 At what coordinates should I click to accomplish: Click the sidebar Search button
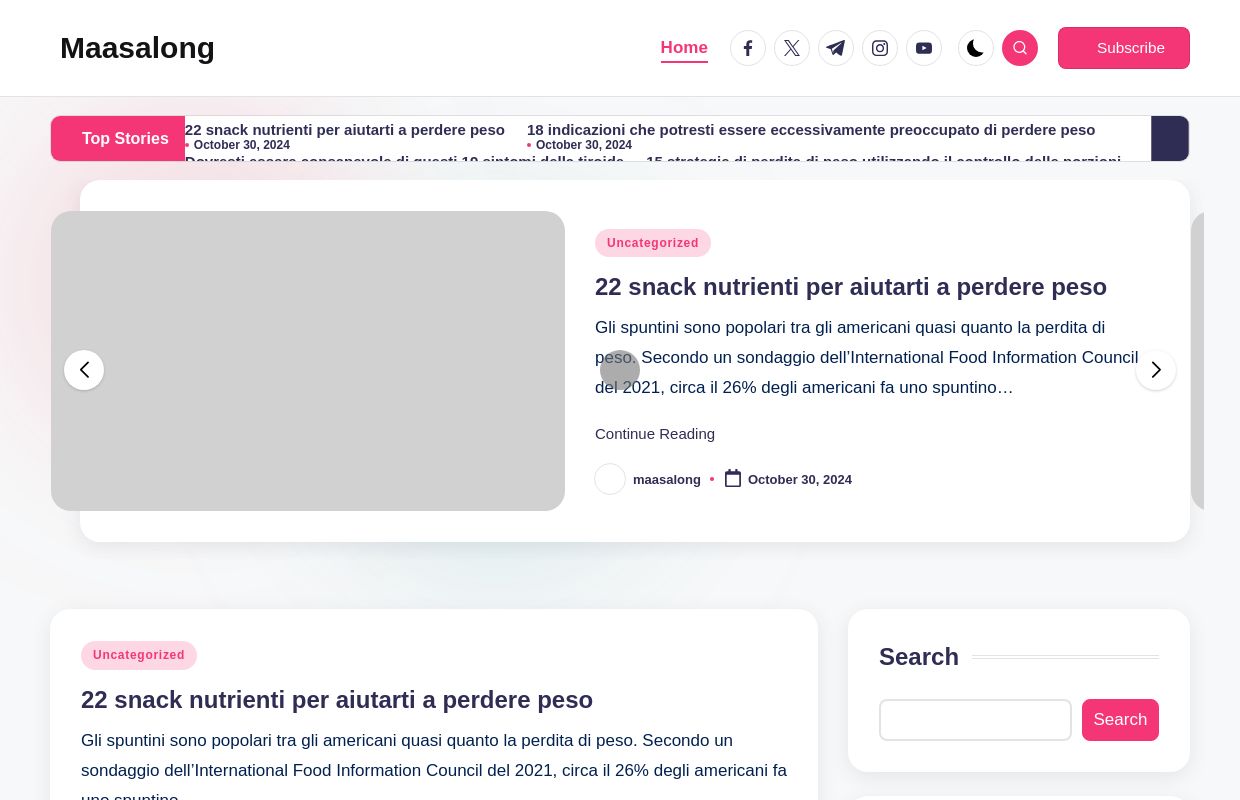click(1120, 720)
